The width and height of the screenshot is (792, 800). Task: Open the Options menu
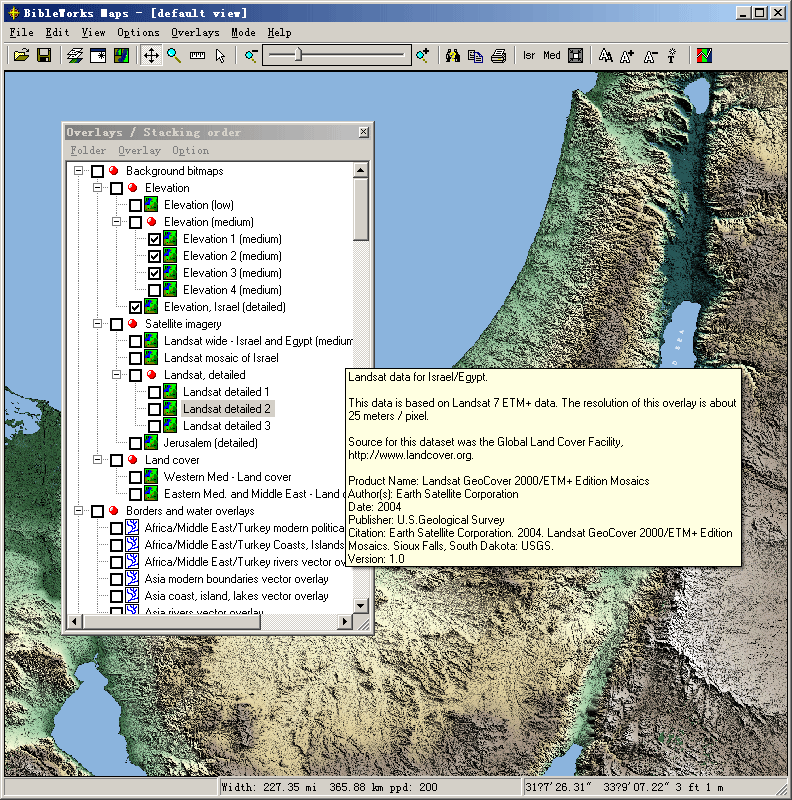[138, 33]
